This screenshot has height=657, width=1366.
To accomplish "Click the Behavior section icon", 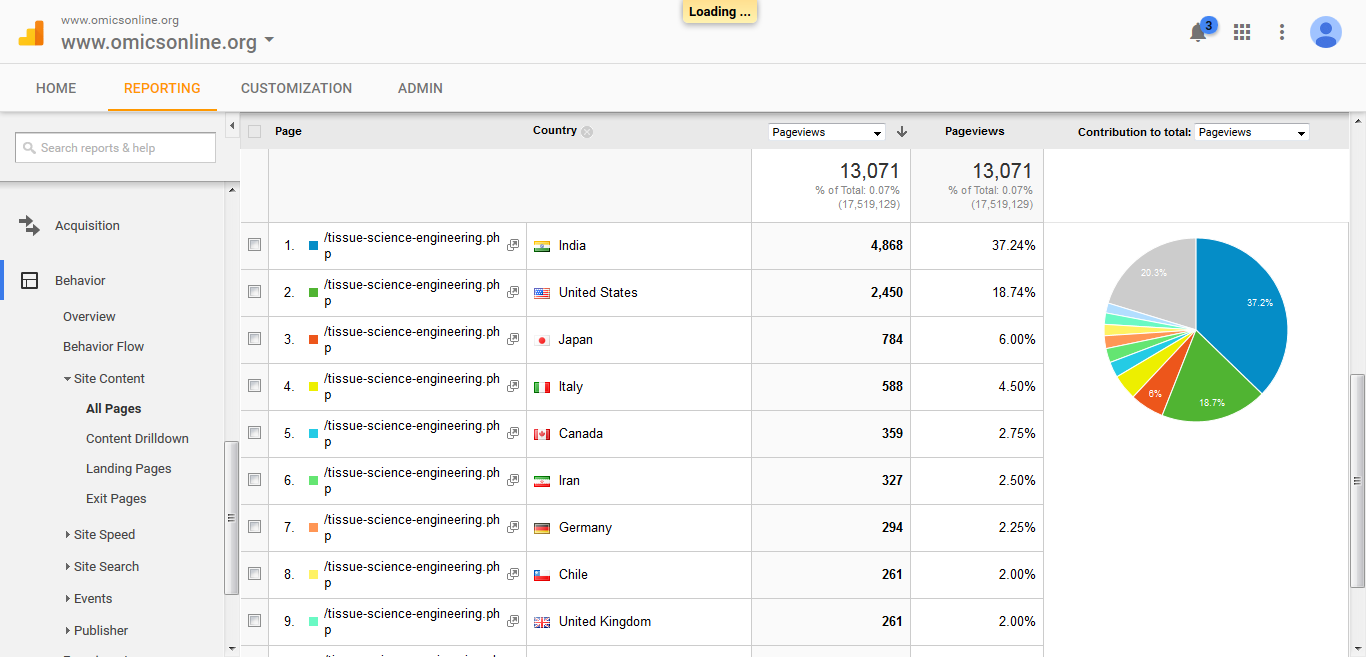I will tap(30, 281).
